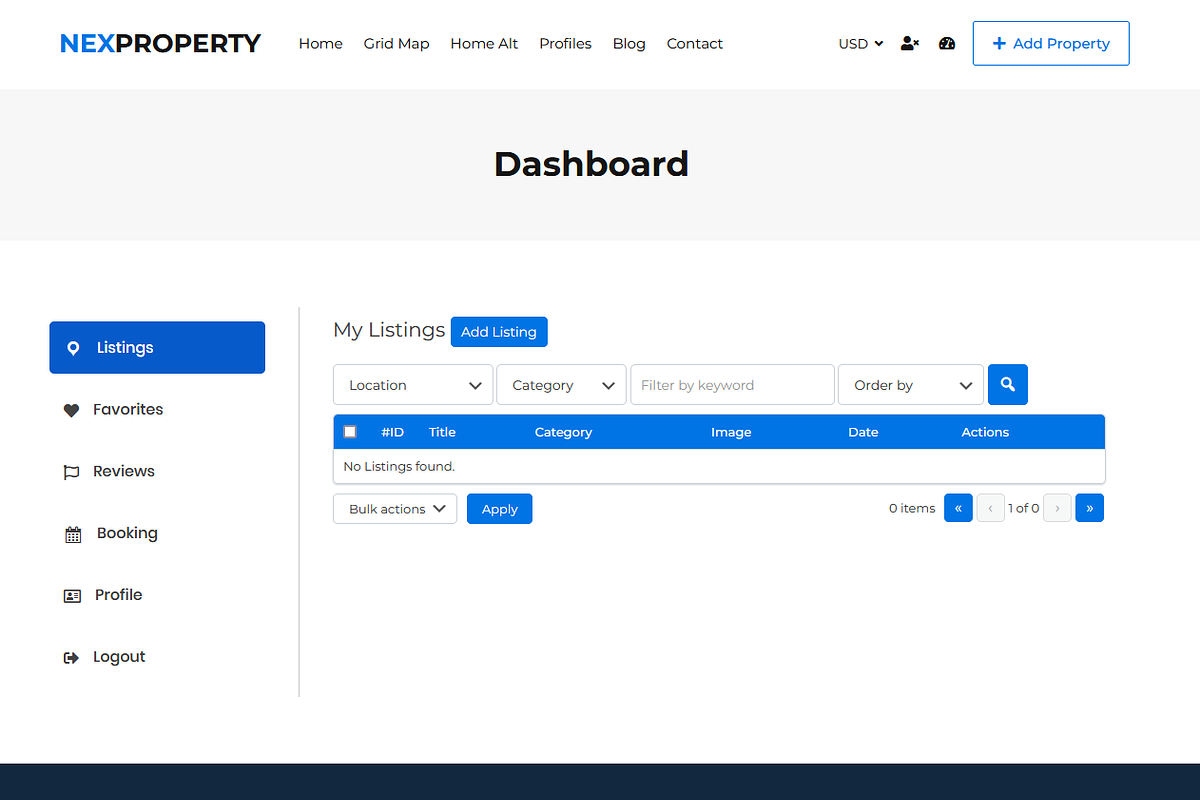This screenshot has width=1200, height=800.
Task: Expand the Location filter dropdown
Action: 413,385
